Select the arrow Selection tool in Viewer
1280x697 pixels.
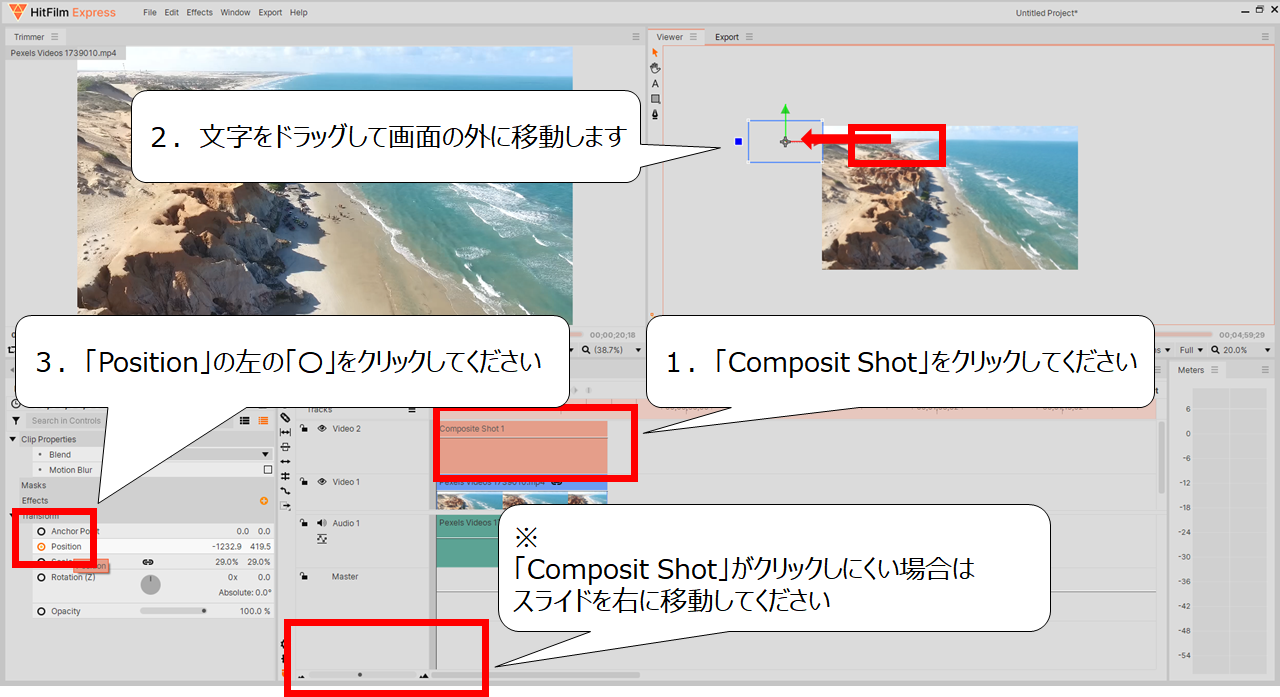(x=655, y=52)
